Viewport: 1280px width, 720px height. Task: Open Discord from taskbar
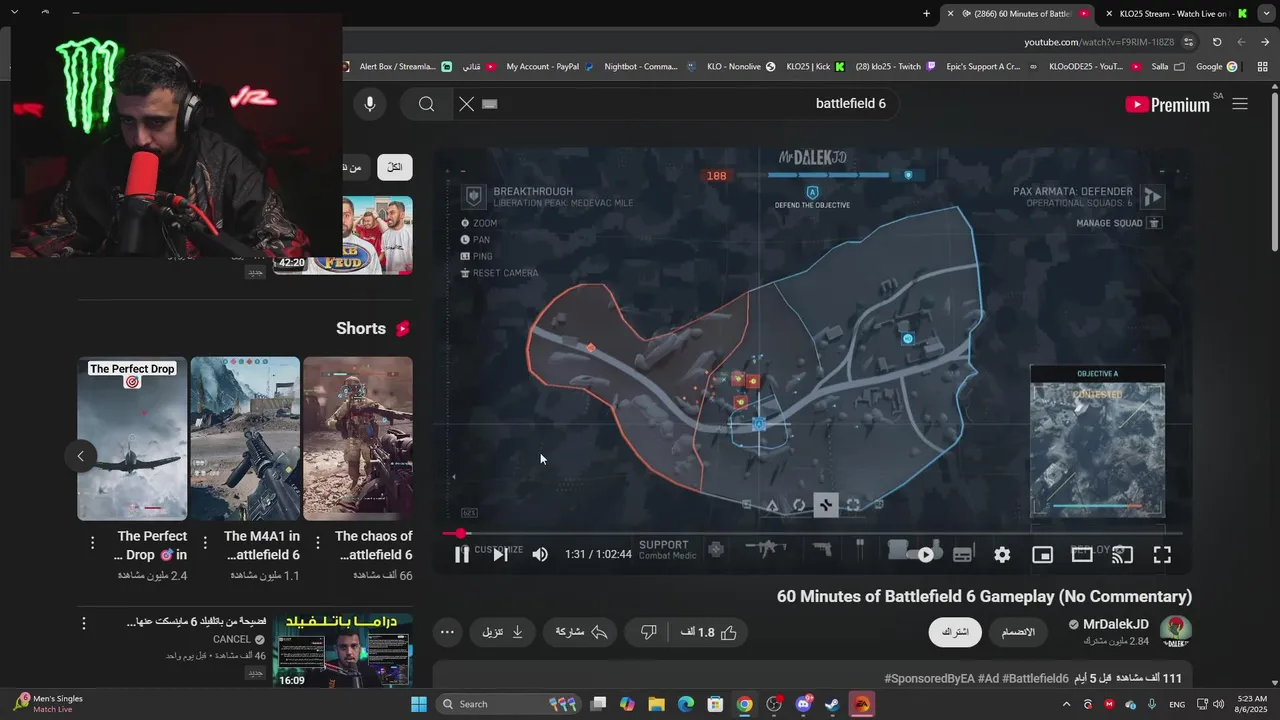pos(803,704)
